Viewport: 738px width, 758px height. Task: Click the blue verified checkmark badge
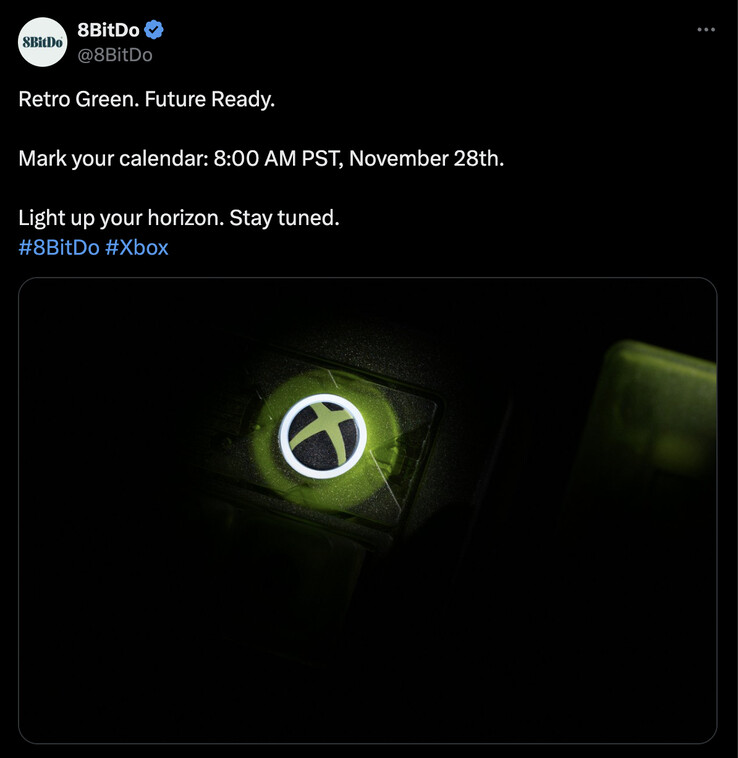tap(153, 30)
